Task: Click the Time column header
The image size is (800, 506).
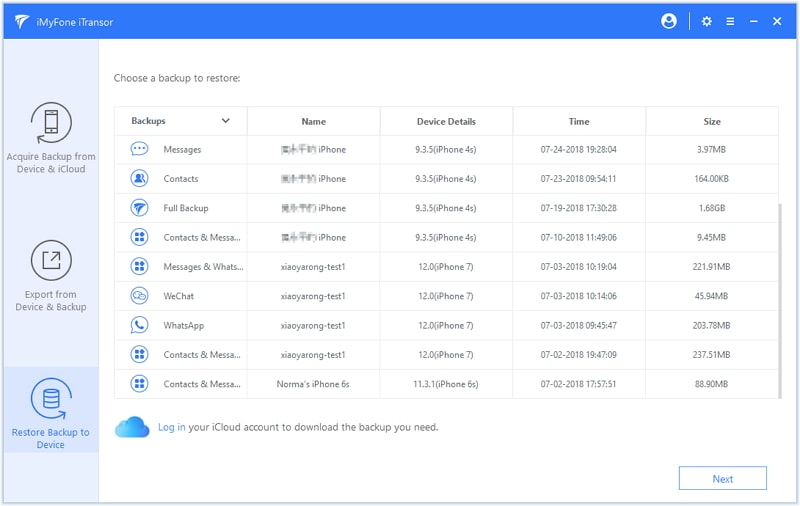Action: (x=579, y=121)
